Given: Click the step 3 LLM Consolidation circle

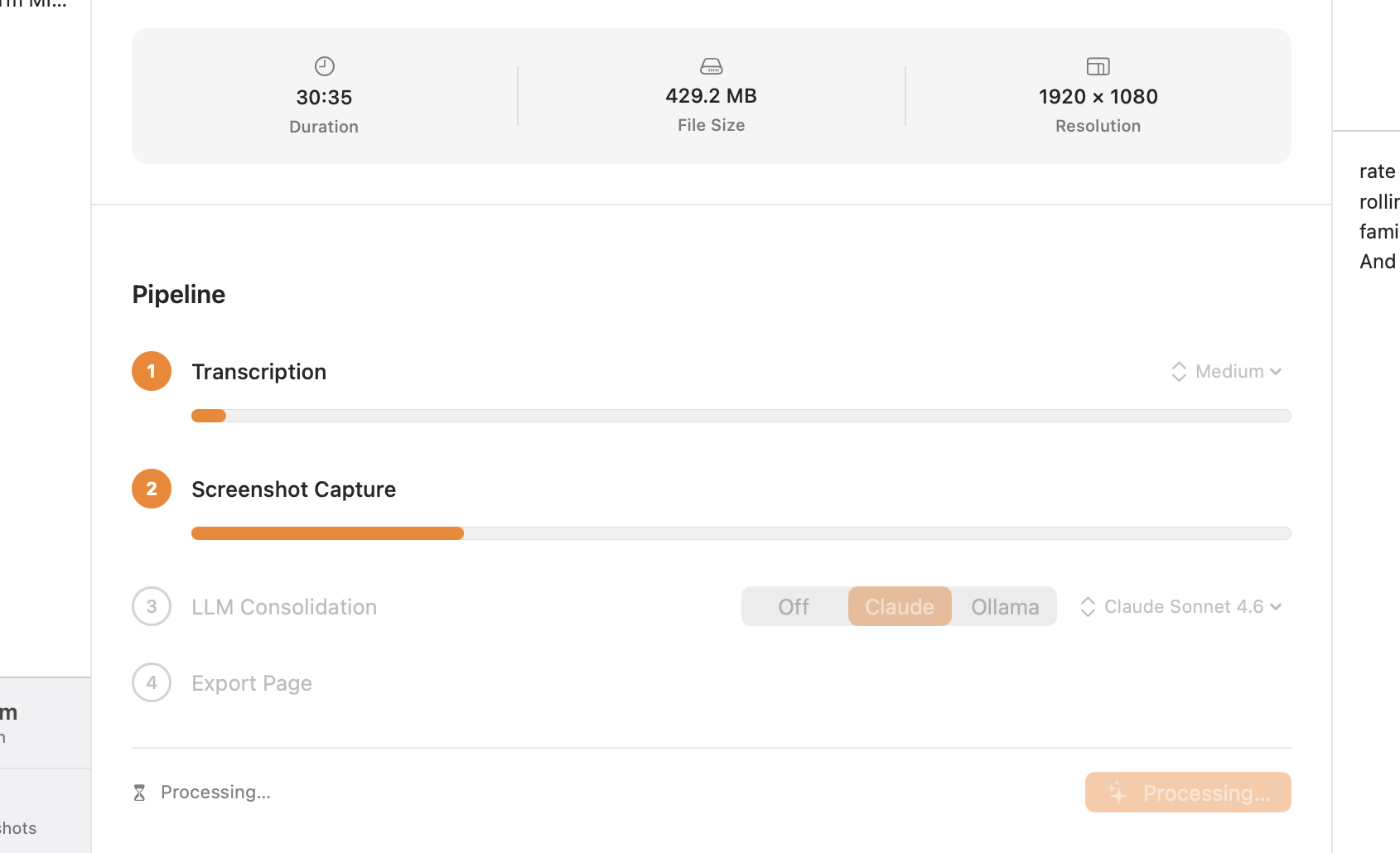Looking at the screenshot, I should pos(152,606).
